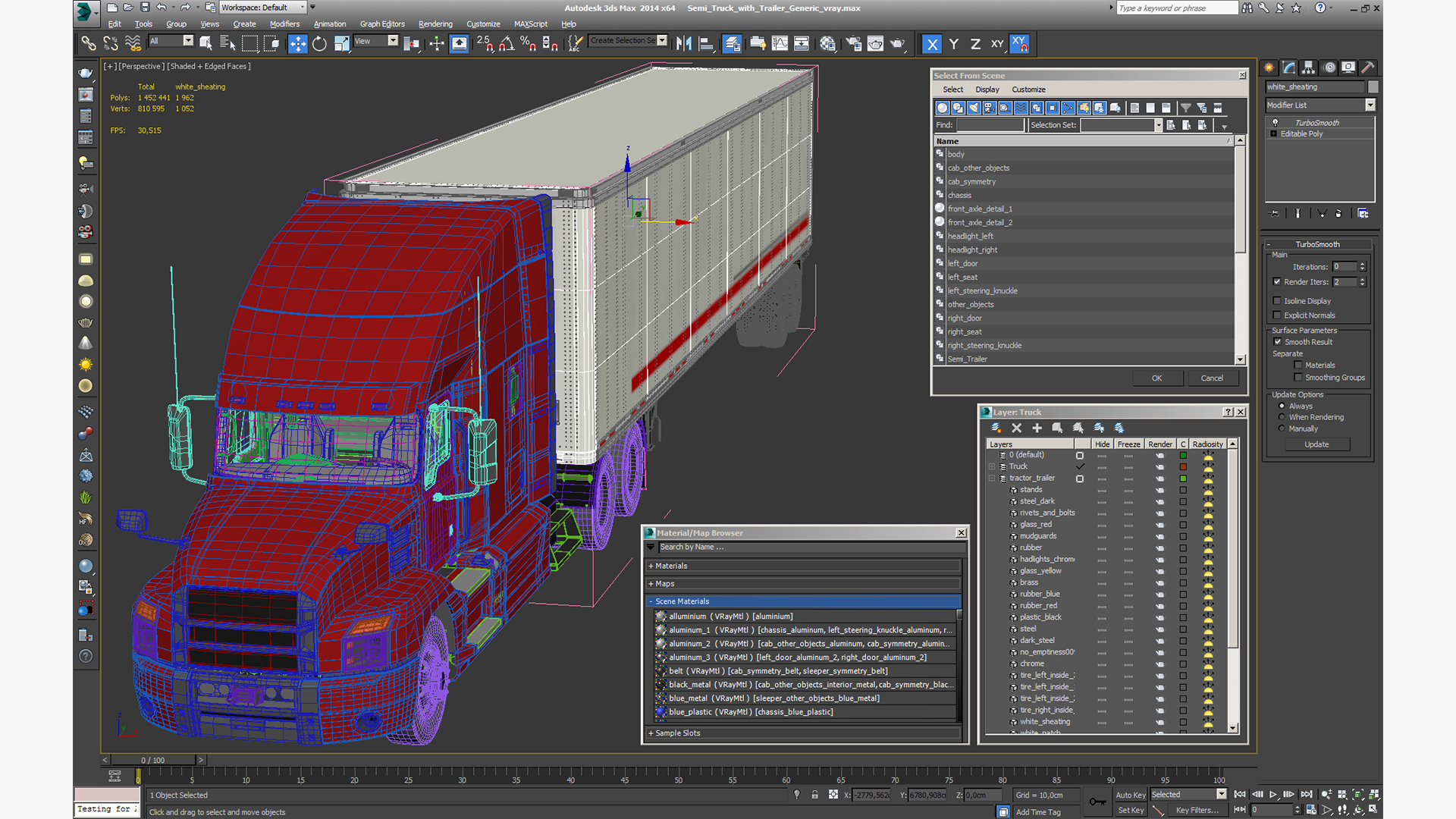1456x819 pixels.
Task: Click the Mirror tool icon
Action: click(684, 44)
